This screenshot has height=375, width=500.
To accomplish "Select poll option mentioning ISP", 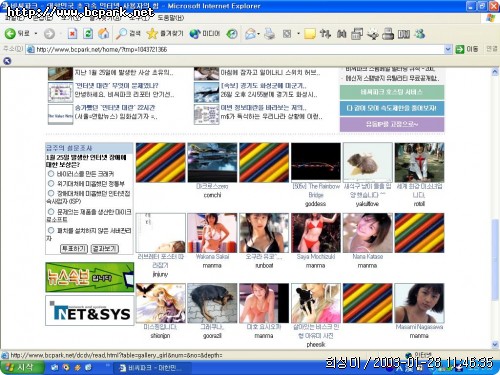I will 51,193.
